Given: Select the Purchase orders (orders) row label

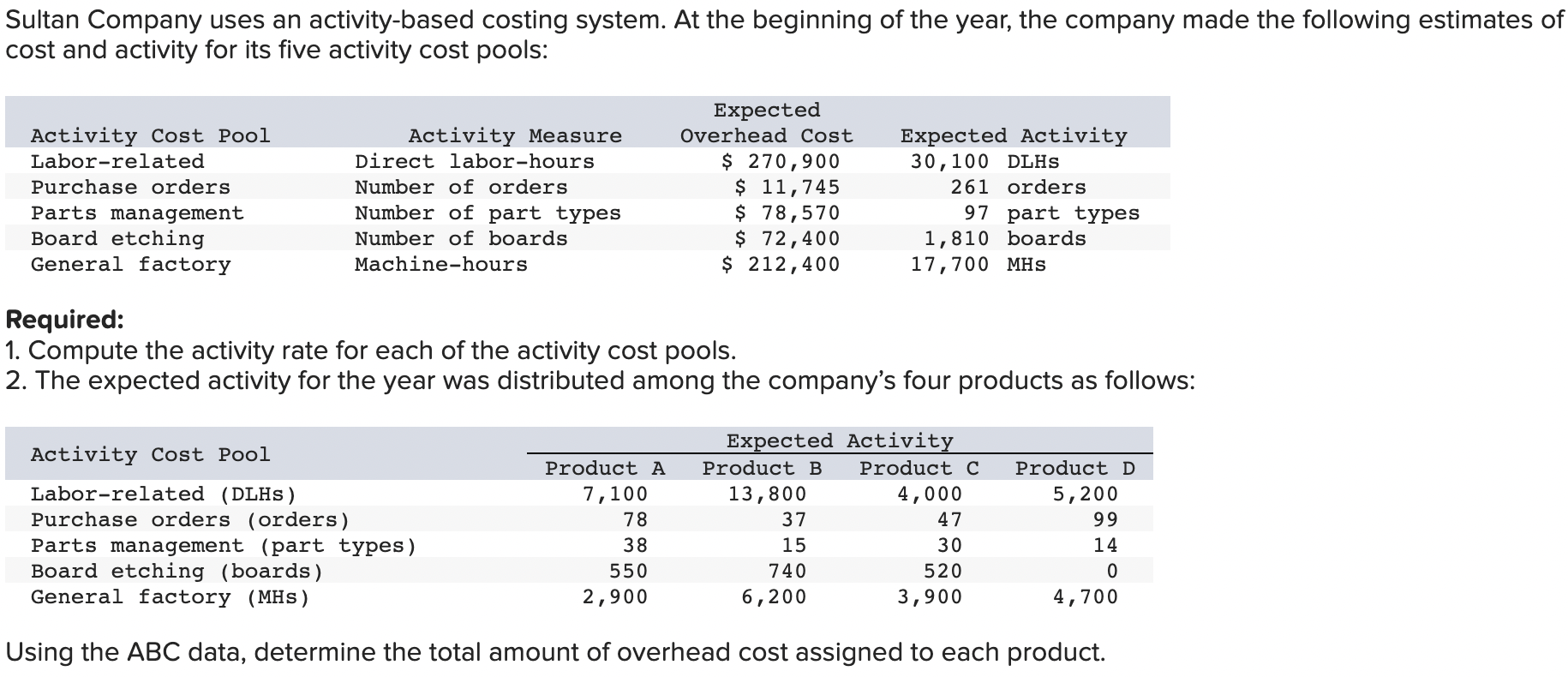Looking at the screenshot, I should 190,519.
